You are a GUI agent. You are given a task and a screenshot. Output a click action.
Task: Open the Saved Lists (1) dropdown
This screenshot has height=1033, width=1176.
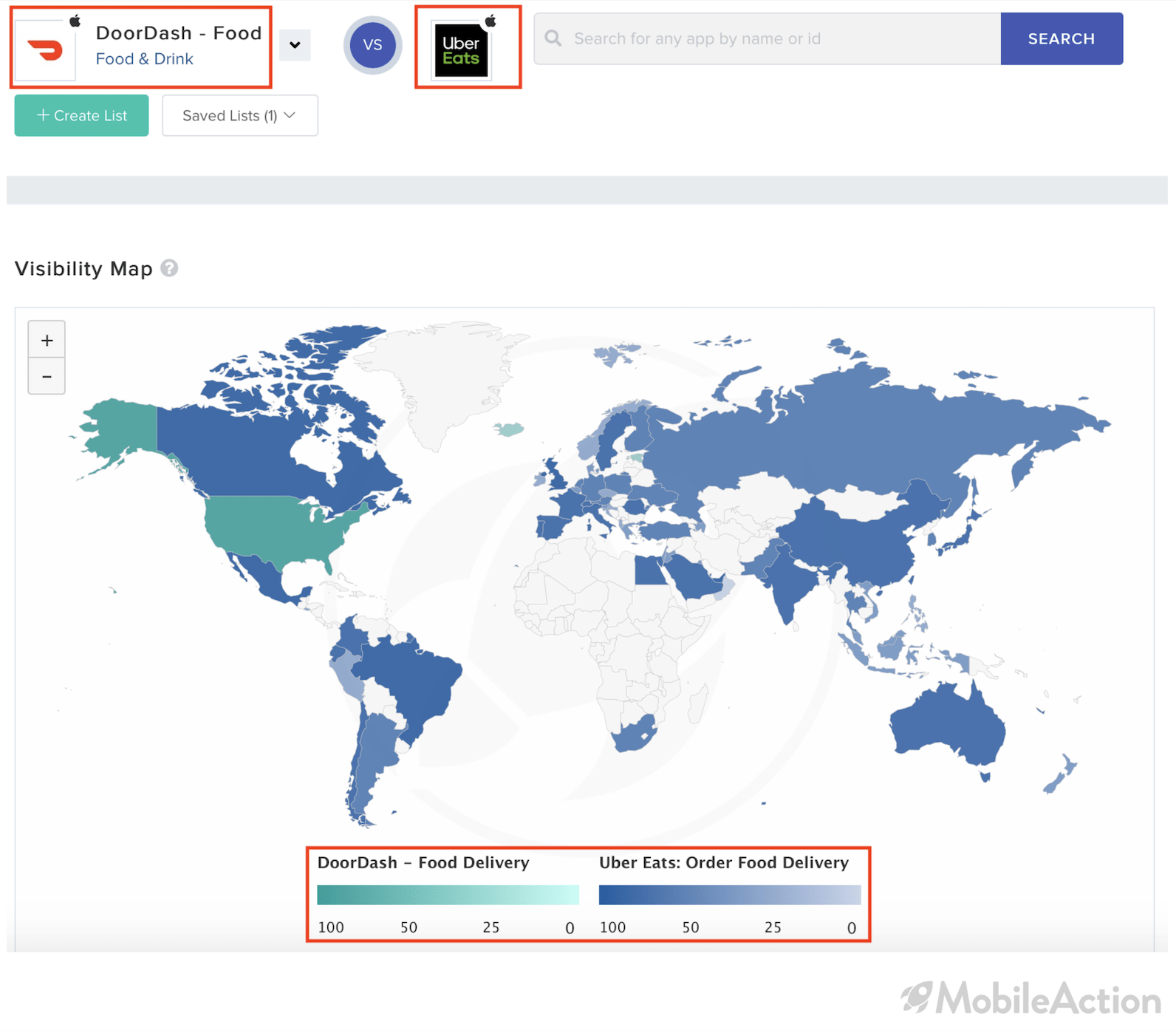click(x=239, y=115)
